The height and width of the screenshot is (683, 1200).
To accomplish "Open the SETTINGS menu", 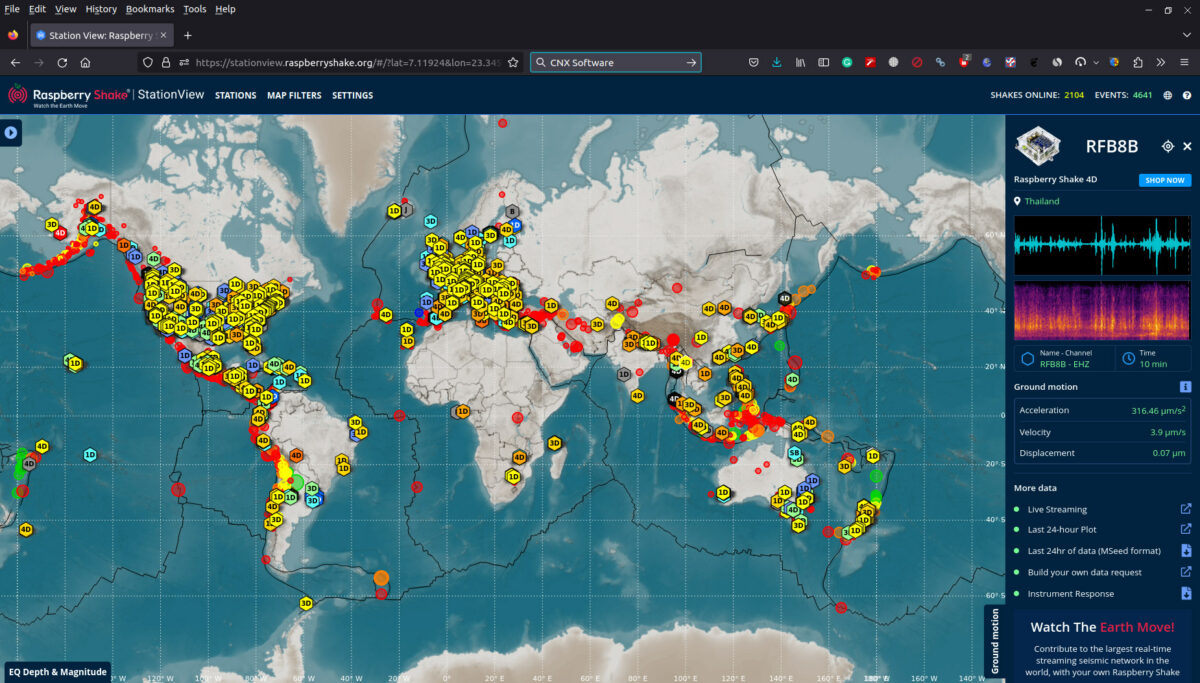I will point(352,95).
